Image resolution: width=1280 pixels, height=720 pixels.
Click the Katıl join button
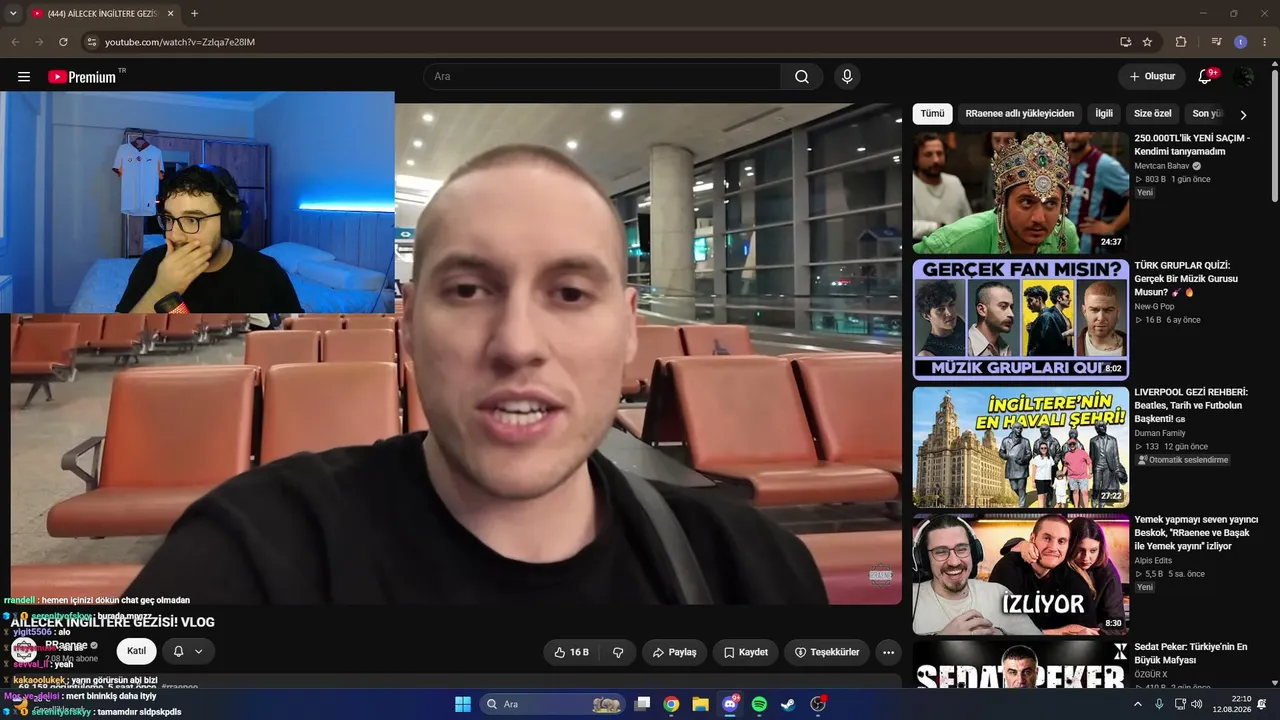136,651
